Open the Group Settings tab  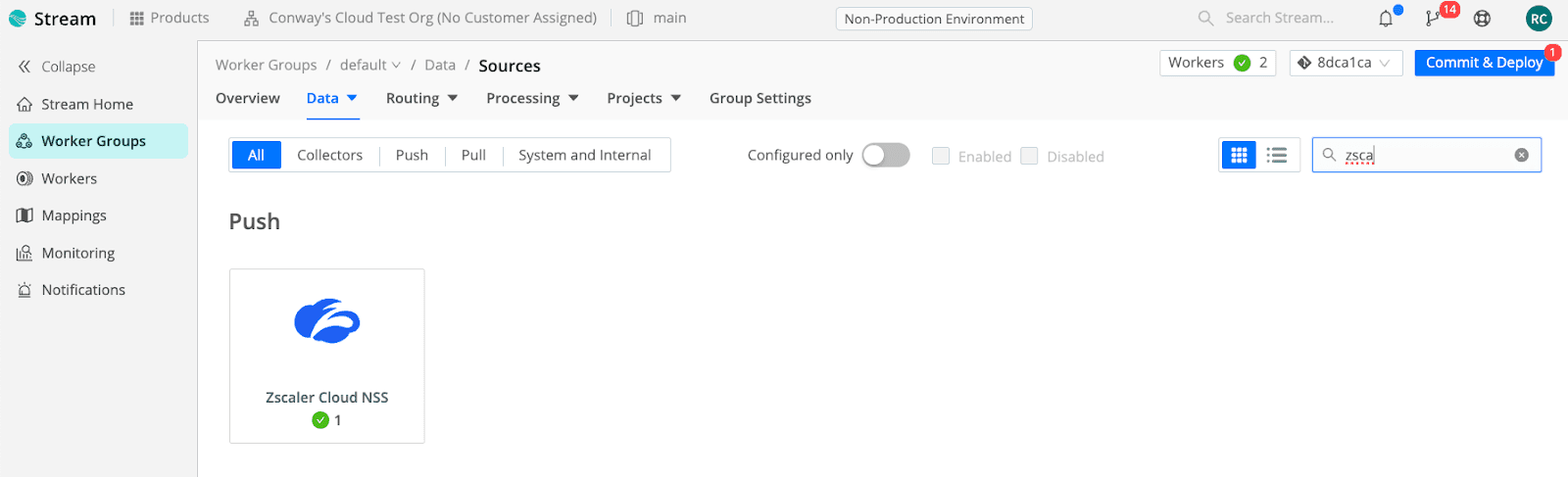pyautogui.click(x=759, y=98)
